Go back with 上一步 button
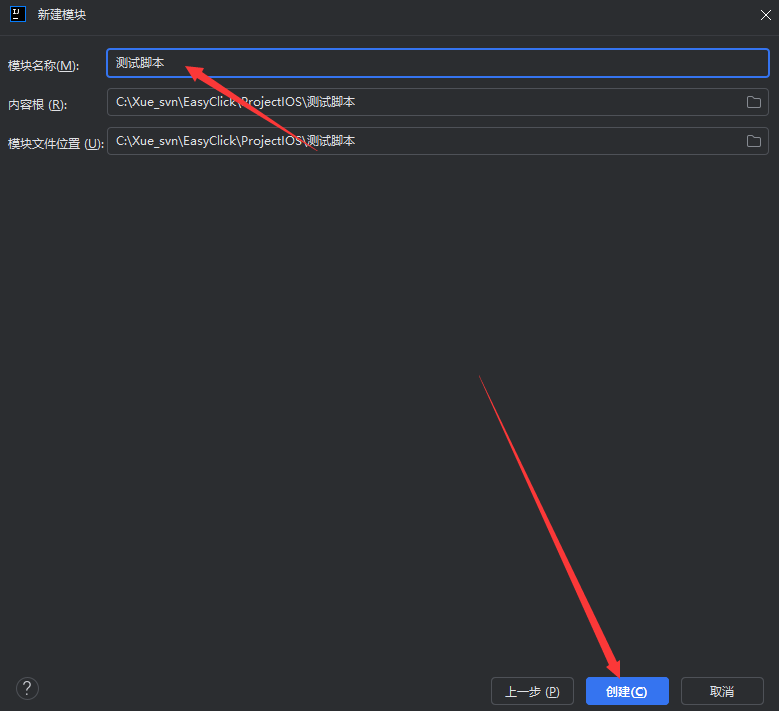This screenshot has width=779, height=711. pos(532,691)
